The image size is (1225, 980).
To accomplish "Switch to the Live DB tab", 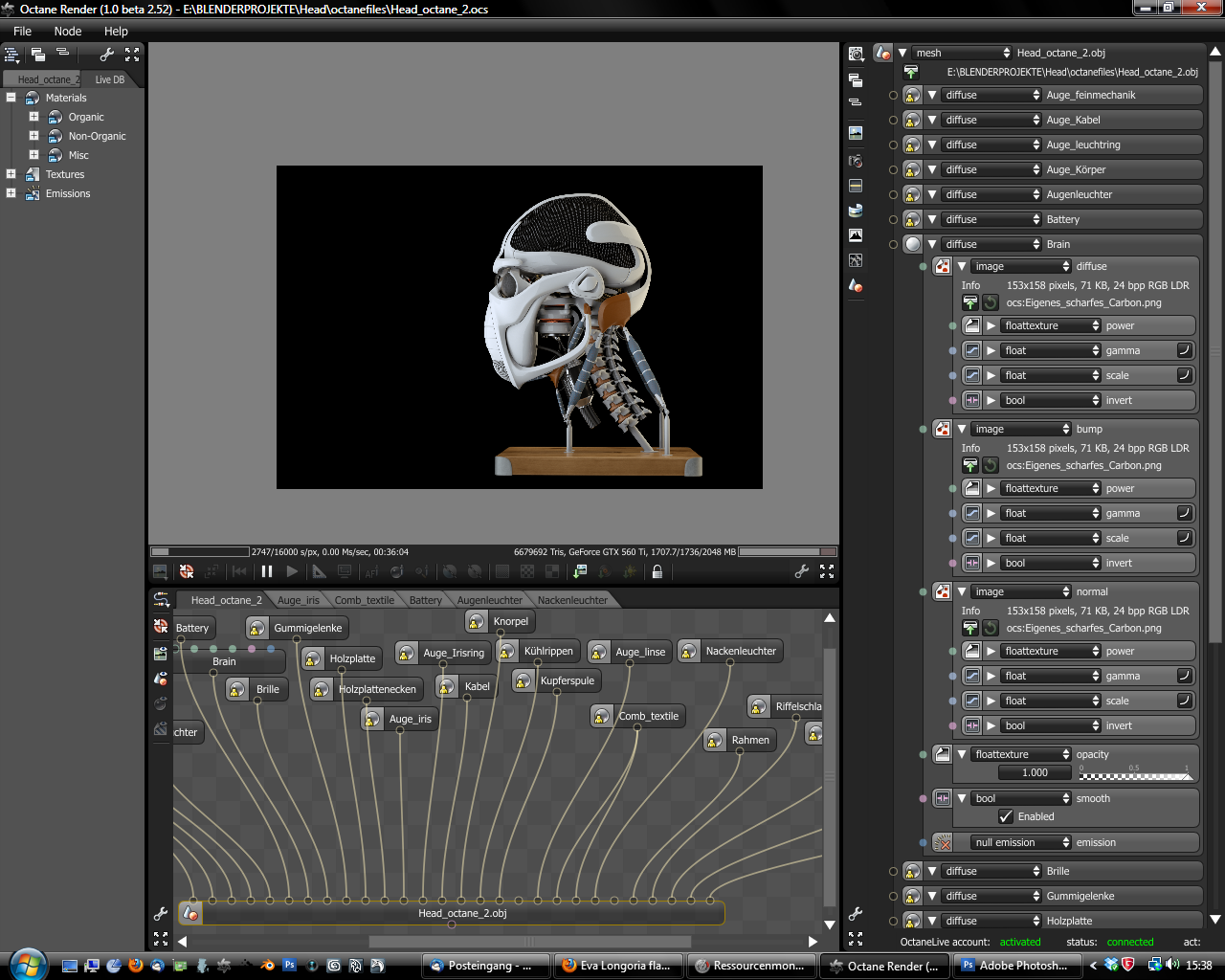I will point(110,79).
